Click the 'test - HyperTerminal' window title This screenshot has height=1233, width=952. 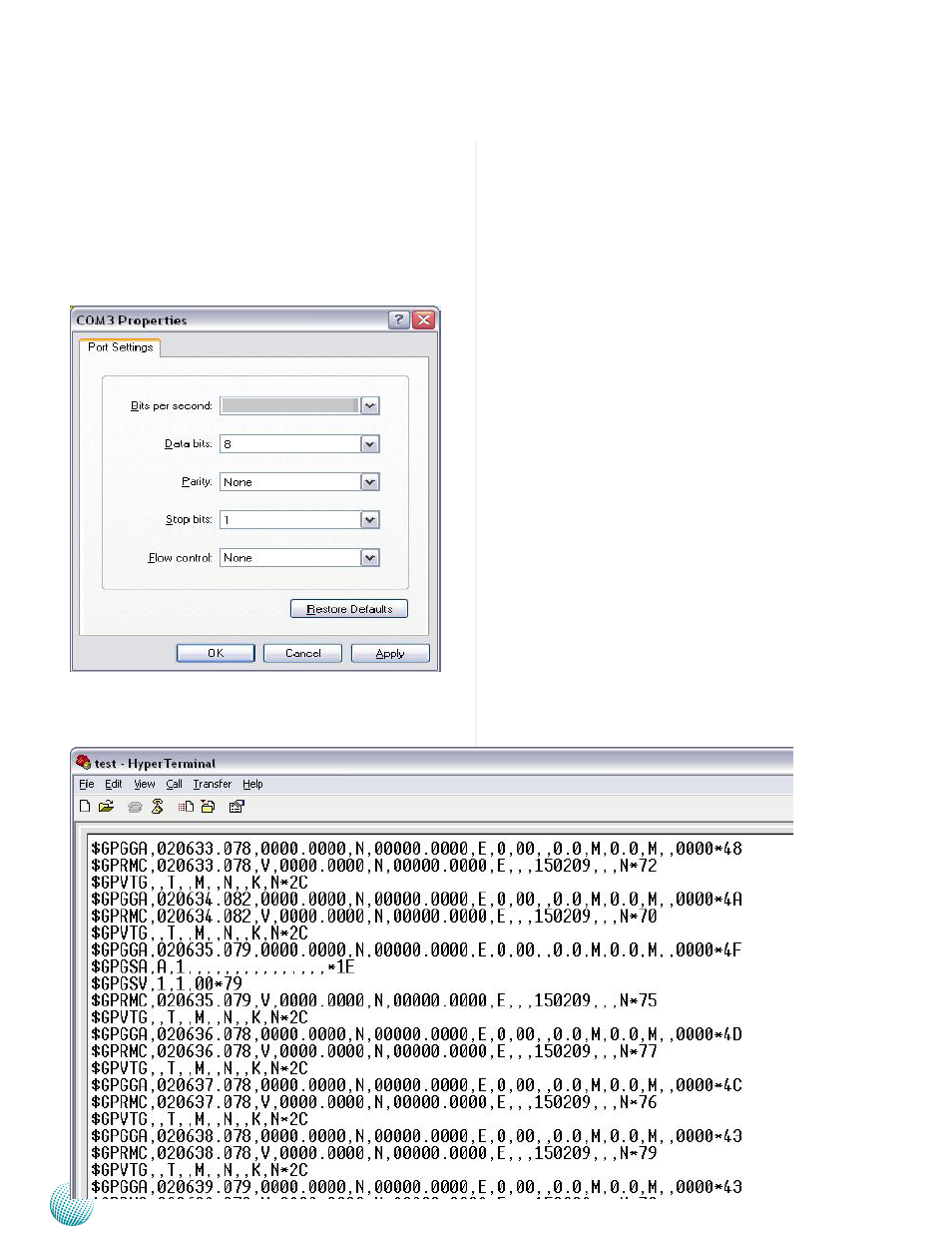[x=155, y=764]
